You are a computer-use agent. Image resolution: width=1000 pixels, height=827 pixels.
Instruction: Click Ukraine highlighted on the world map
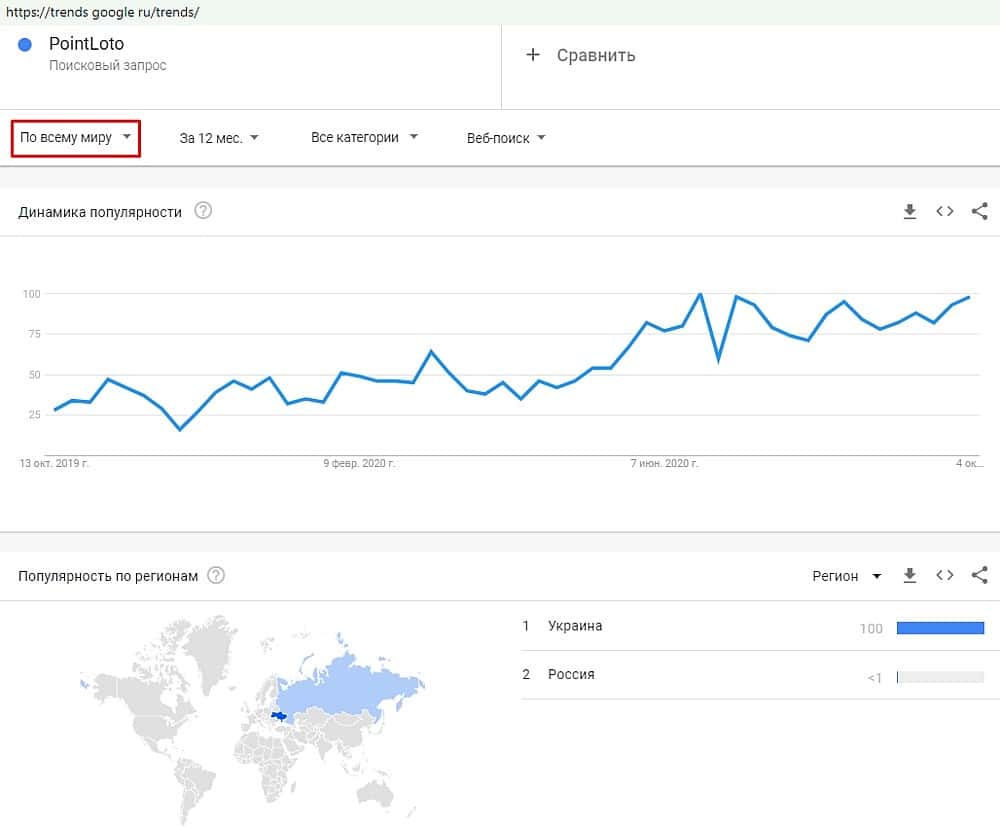[x=281, y=716]
